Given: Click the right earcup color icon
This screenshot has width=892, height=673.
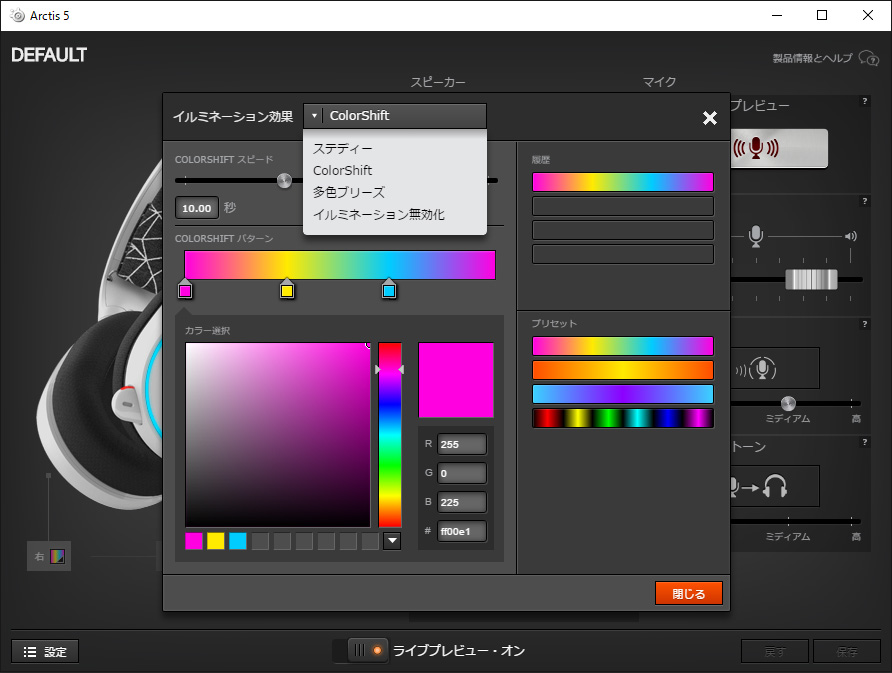Looking at the screenshot, I should [58, 556].
